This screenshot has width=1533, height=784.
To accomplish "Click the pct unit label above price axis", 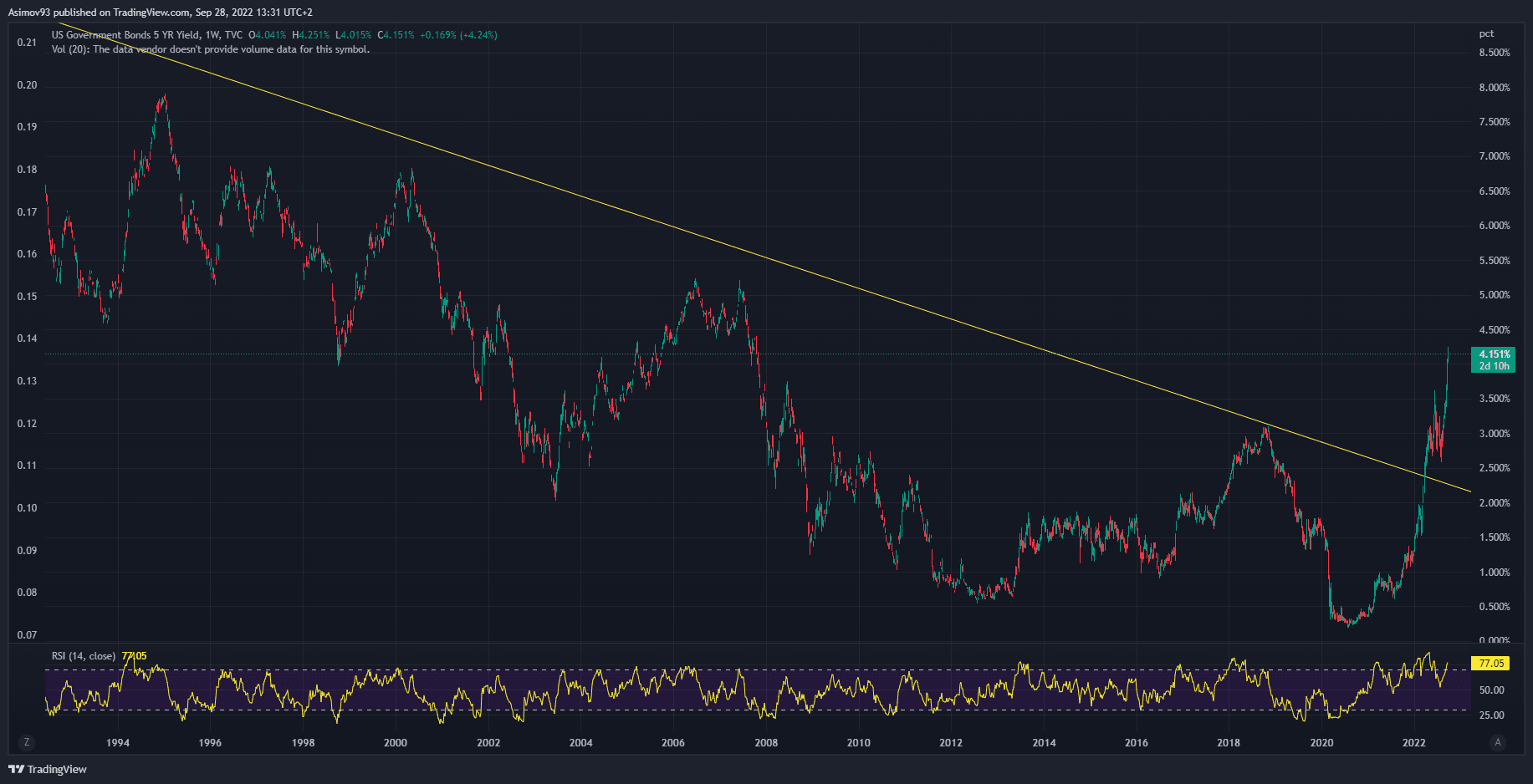I will [1486, 34].
